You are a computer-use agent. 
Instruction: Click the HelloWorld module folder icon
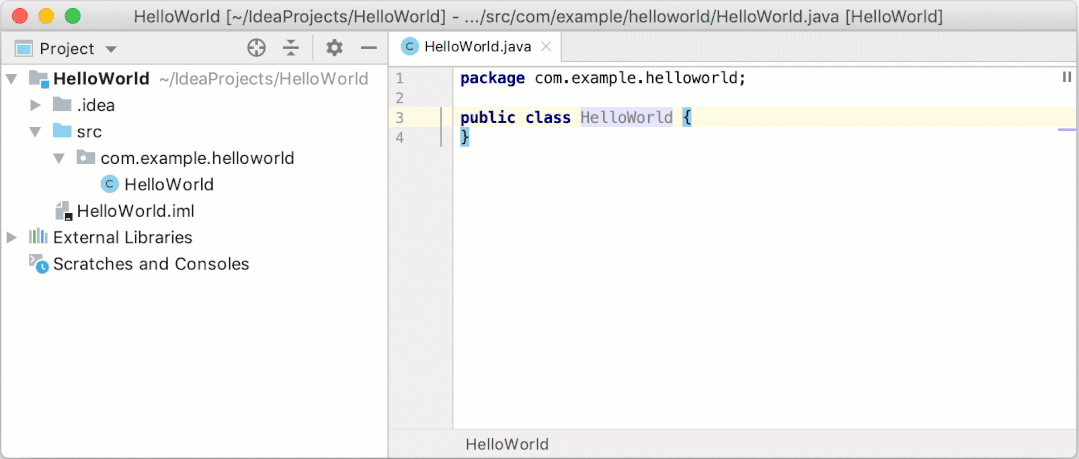(39, 79)
